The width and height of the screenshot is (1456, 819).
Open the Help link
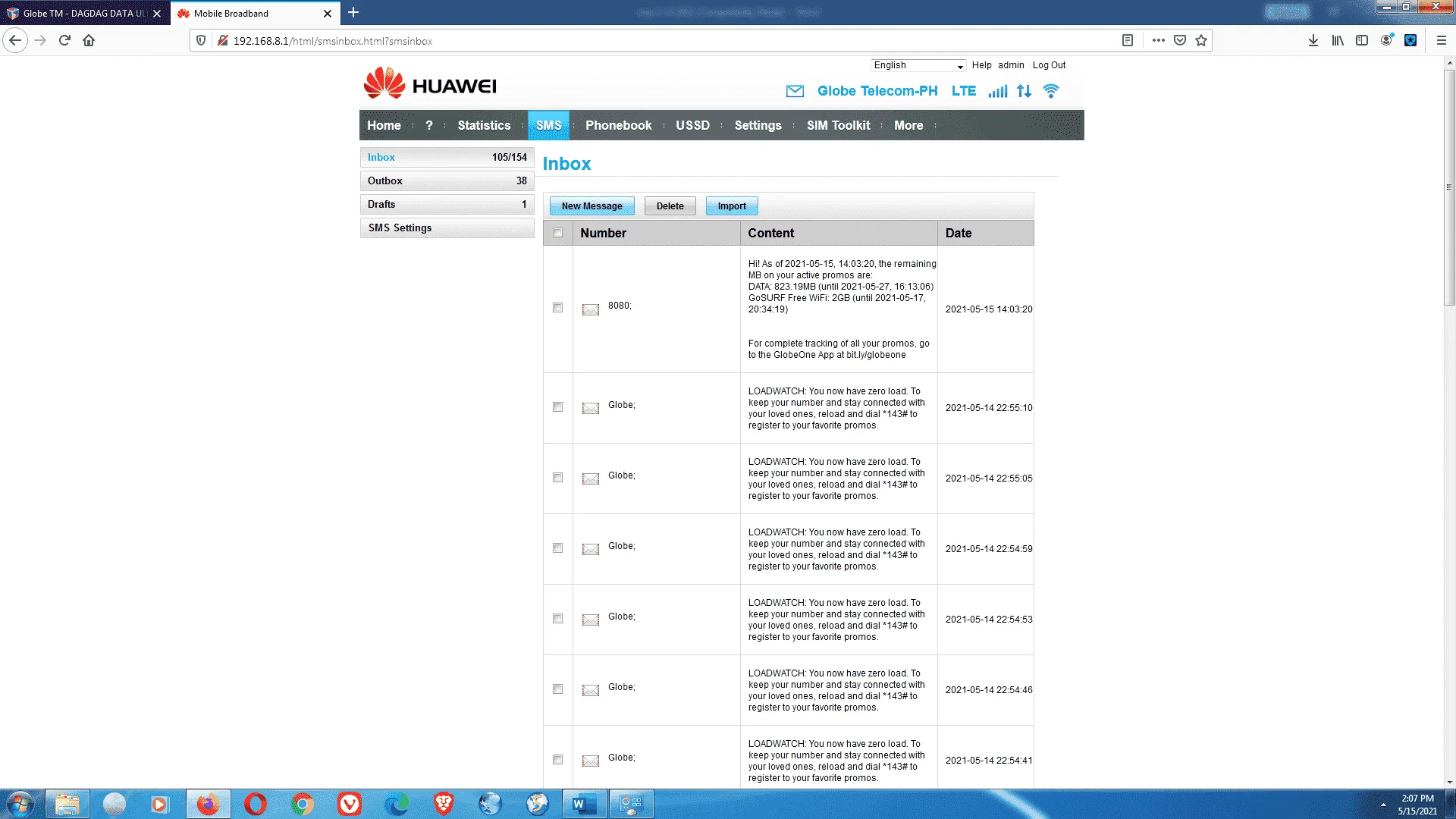coord(982,65)
